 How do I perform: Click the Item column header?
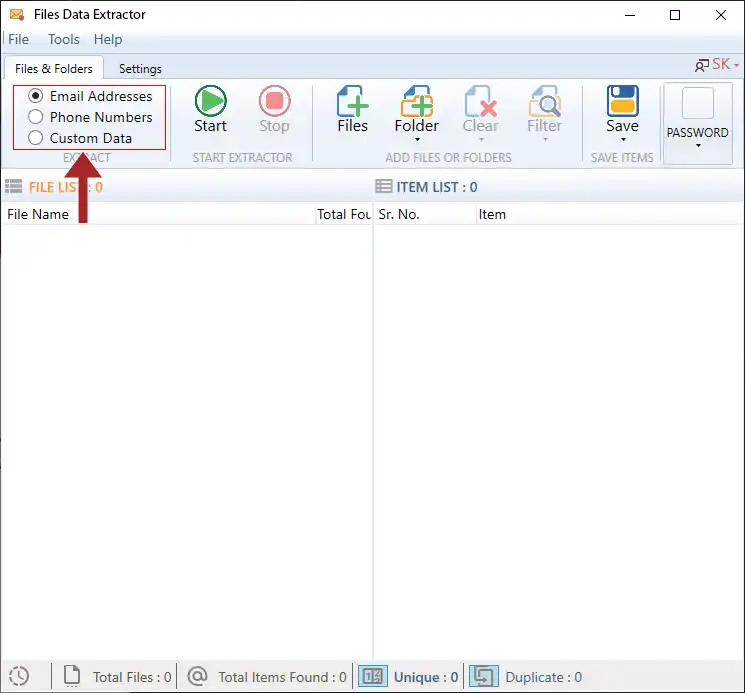click(x=610, y=214)
